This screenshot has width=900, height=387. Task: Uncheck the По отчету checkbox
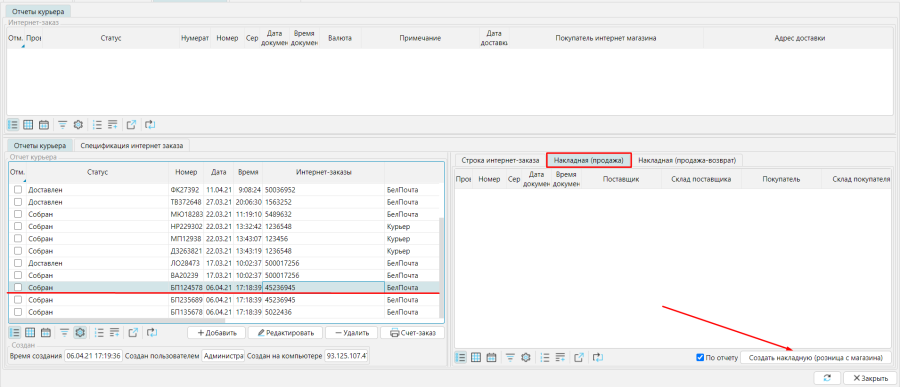700,358
